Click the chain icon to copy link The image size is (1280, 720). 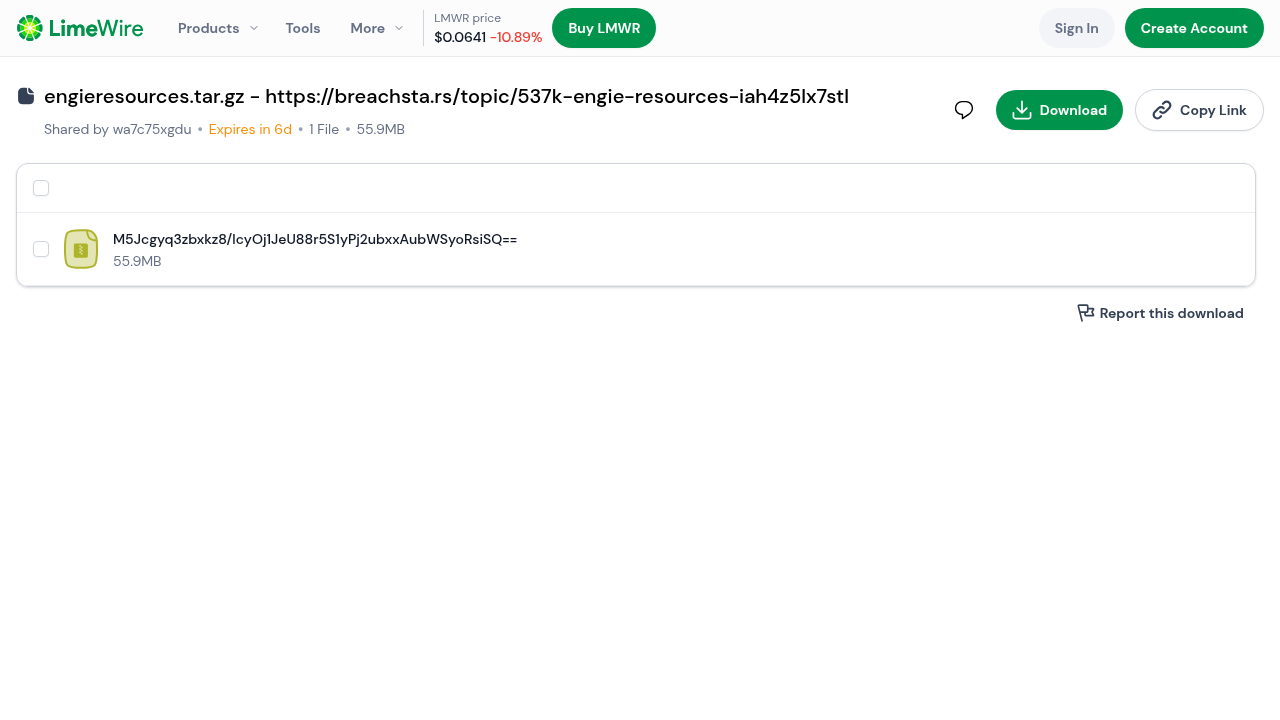(x=1161, y=110)
